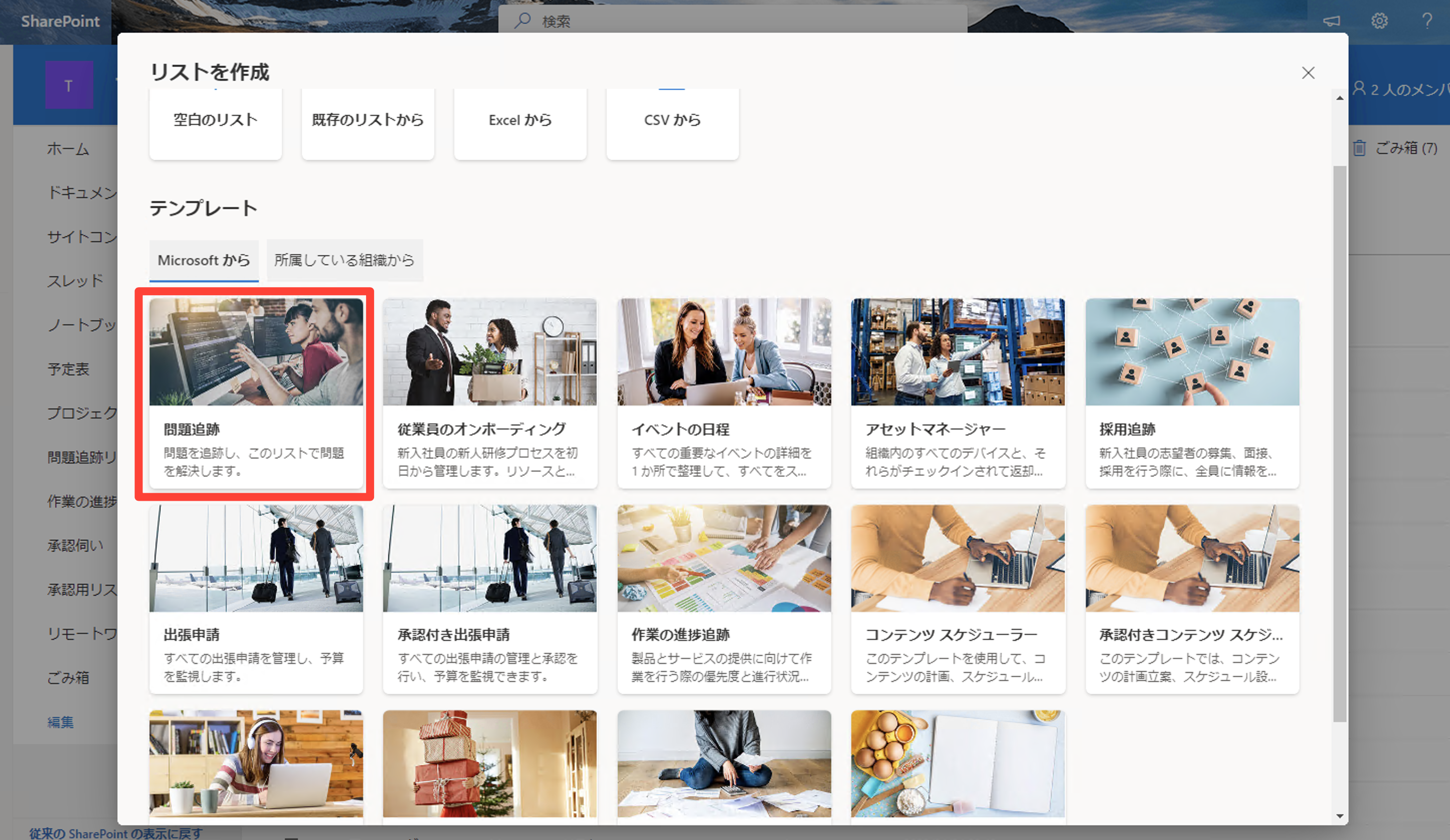Close the リストを作成 dialog
This screenshot has height=840, width=1450.
pos(1308,73)
